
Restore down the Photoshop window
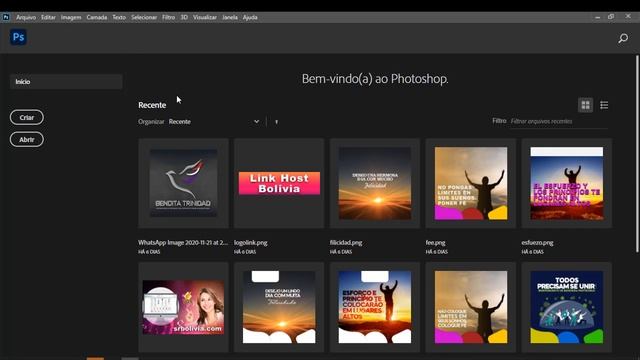611,17
